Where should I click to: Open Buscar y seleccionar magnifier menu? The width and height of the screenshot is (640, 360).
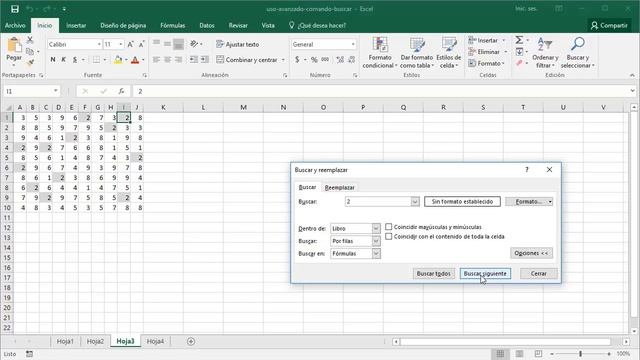578,53
